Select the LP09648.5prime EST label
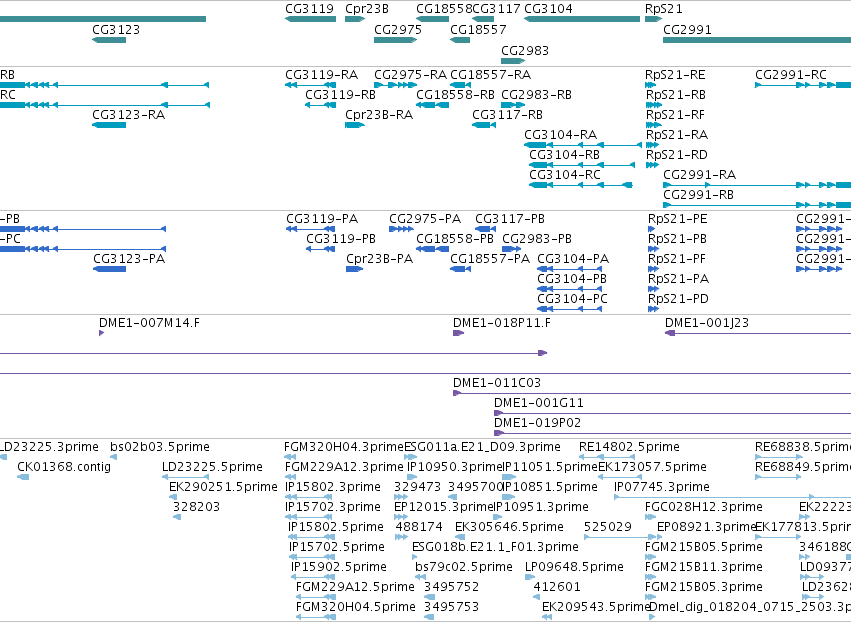851x622 pixels. 574,567
